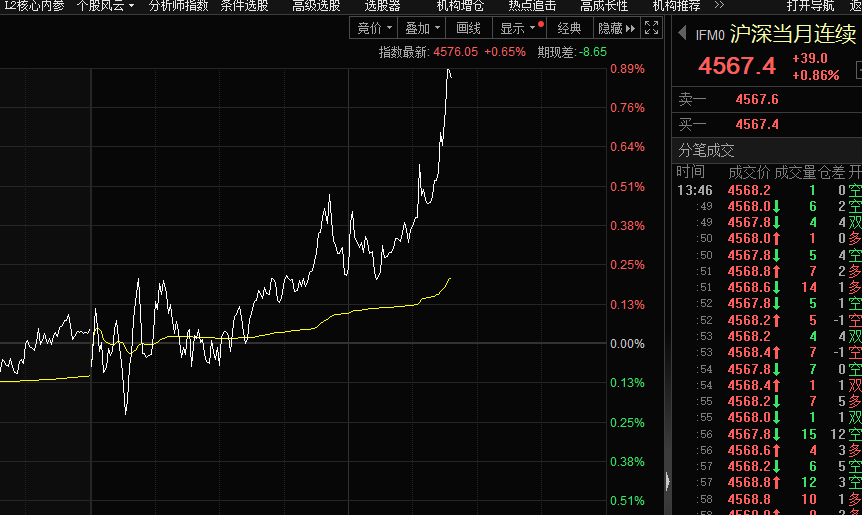Viewport: 862px width, 515px height.
Task: Open the 机构增仓 menu item
Action: point(460,5)
